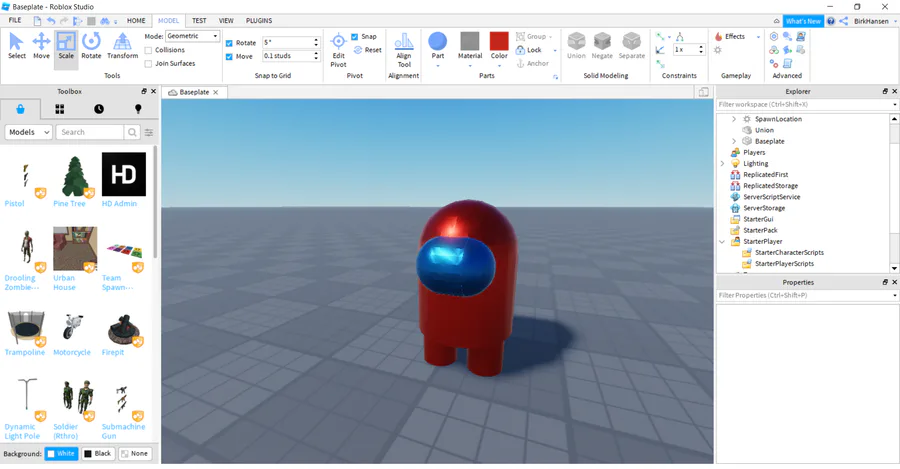Select the Union item in Explorer
The height and width of the screenshot is (469, 900).
click(764, 130)
